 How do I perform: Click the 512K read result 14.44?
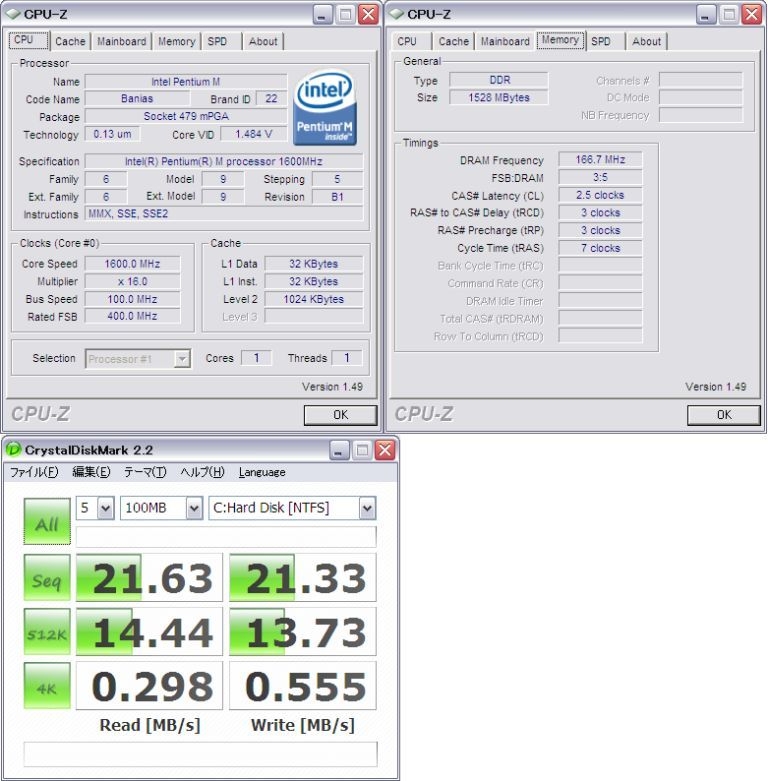pos(149,632)
